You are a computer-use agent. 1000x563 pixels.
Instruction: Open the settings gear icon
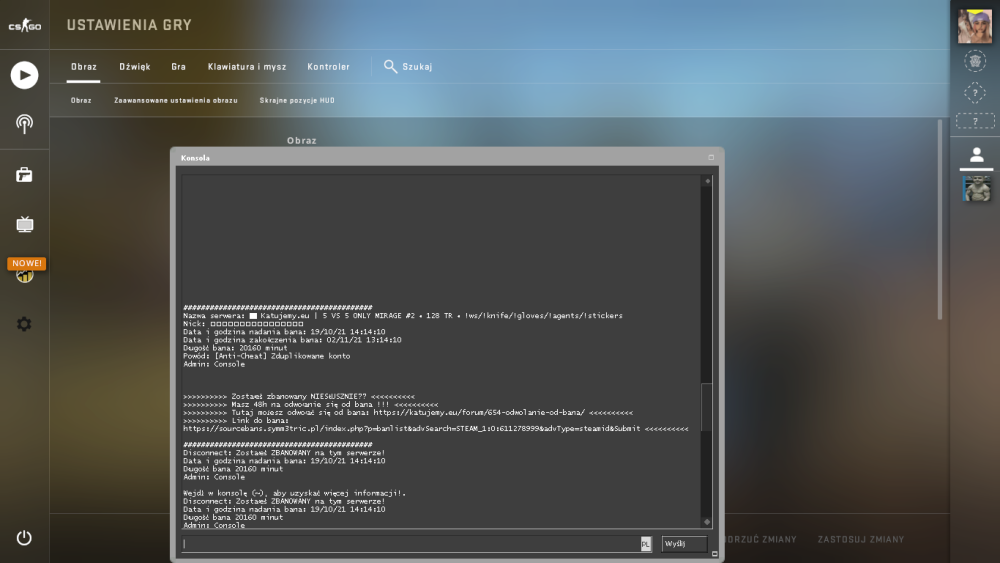coord(24,324)
